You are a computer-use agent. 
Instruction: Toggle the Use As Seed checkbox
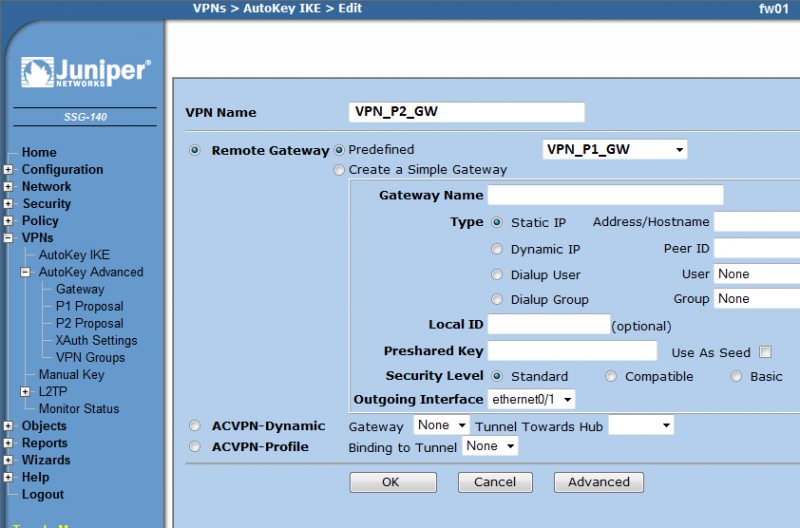coord(765,352)
